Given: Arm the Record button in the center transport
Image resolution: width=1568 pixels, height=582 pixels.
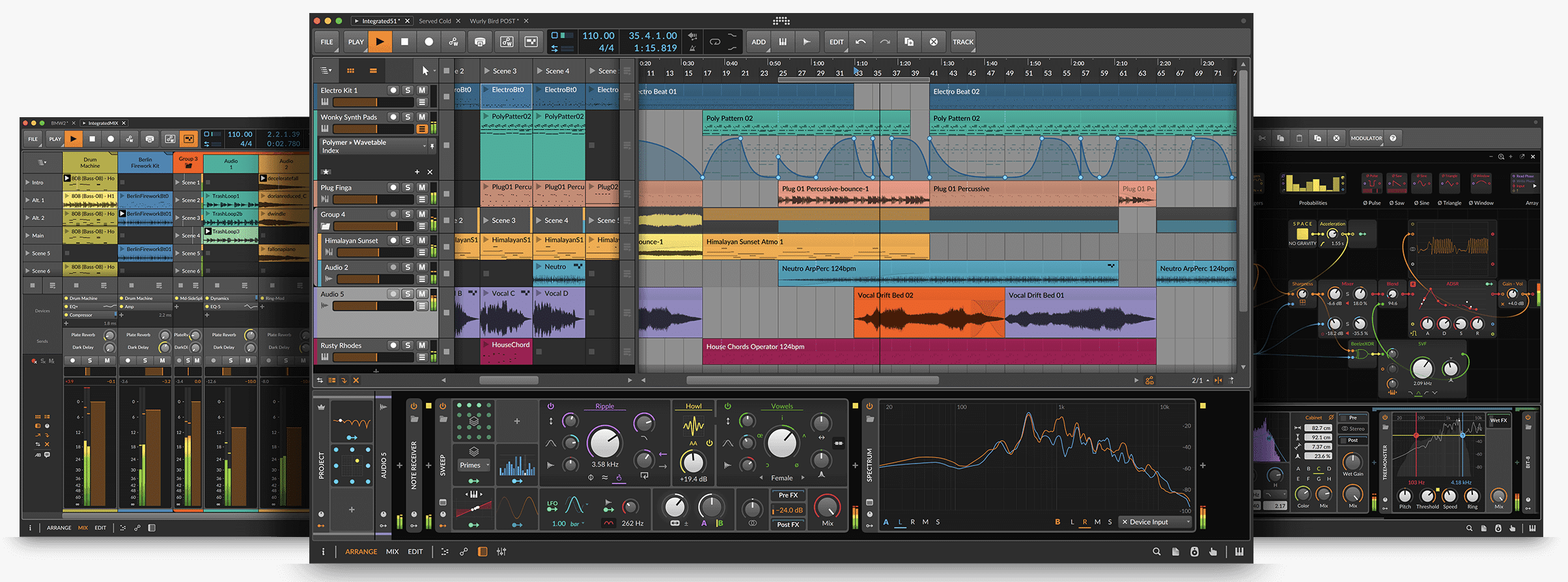Looking at the screenshot, I should click(x=428, y=42).
